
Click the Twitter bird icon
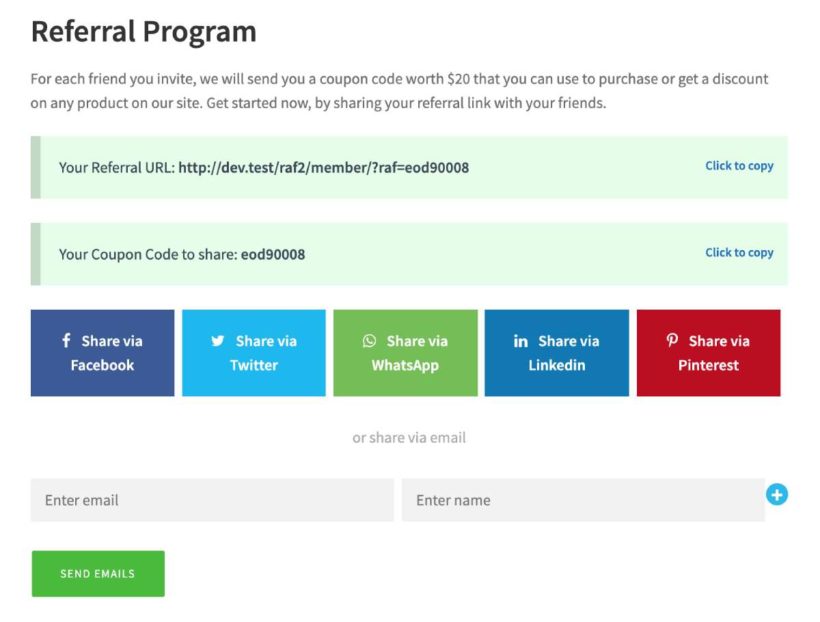point(218,341)
